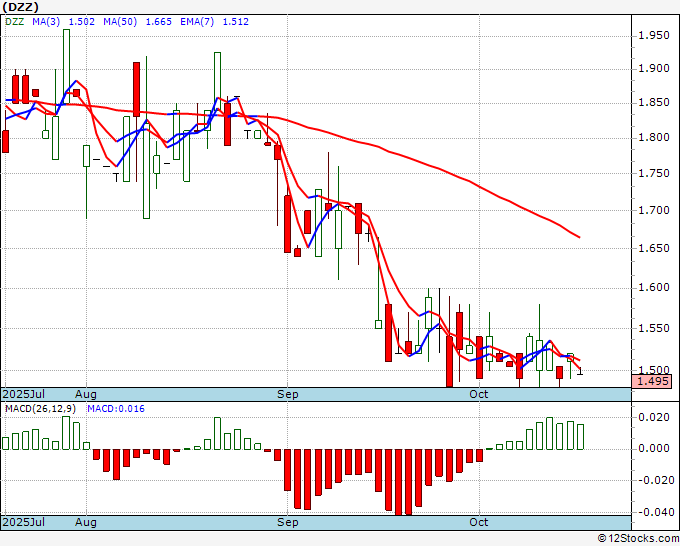This screenshot has height=546, width=680.
Task: Click Sep on the MACD panel axis
Action: click(x=288, y=522)
